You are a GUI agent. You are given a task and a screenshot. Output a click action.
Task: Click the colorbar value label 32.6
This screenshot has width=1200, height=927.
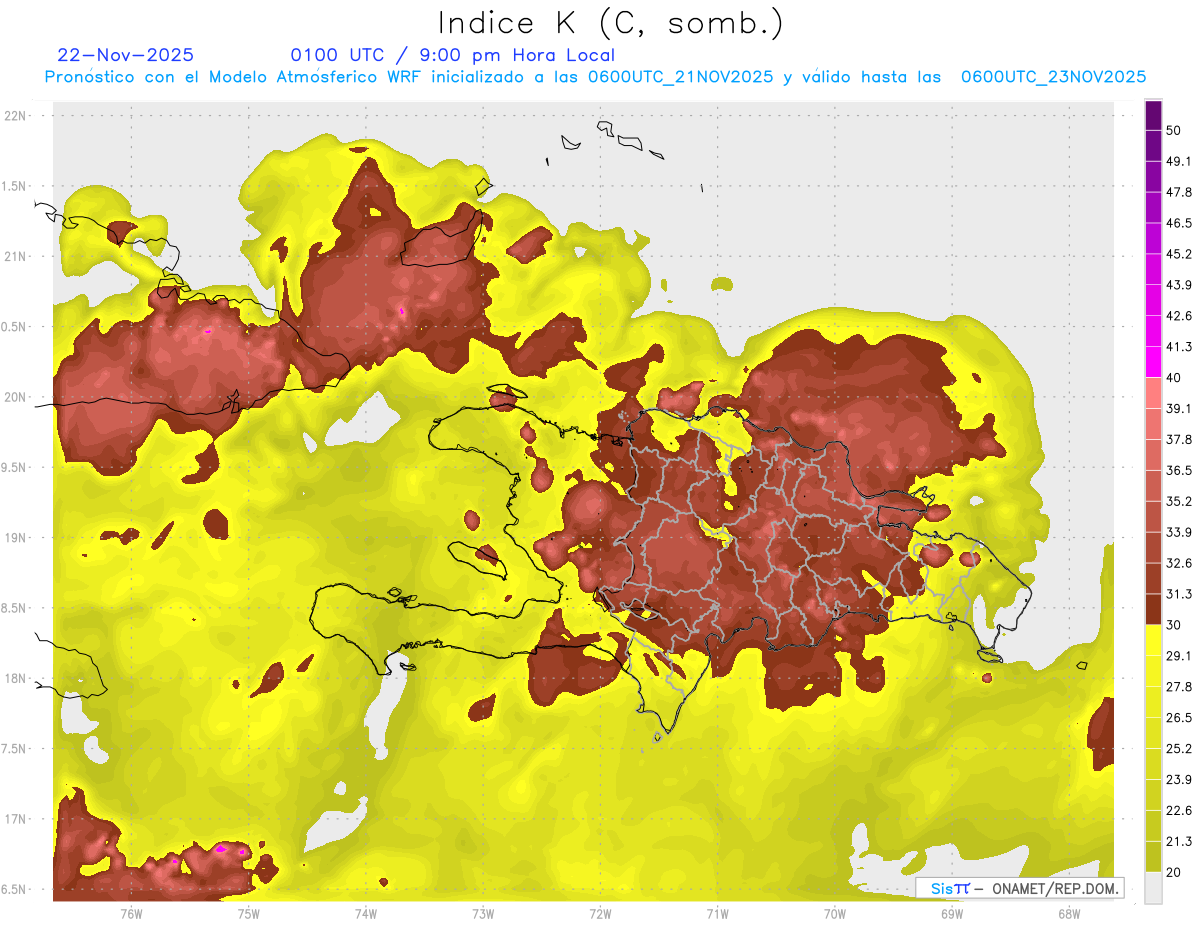click(1179, 563)
